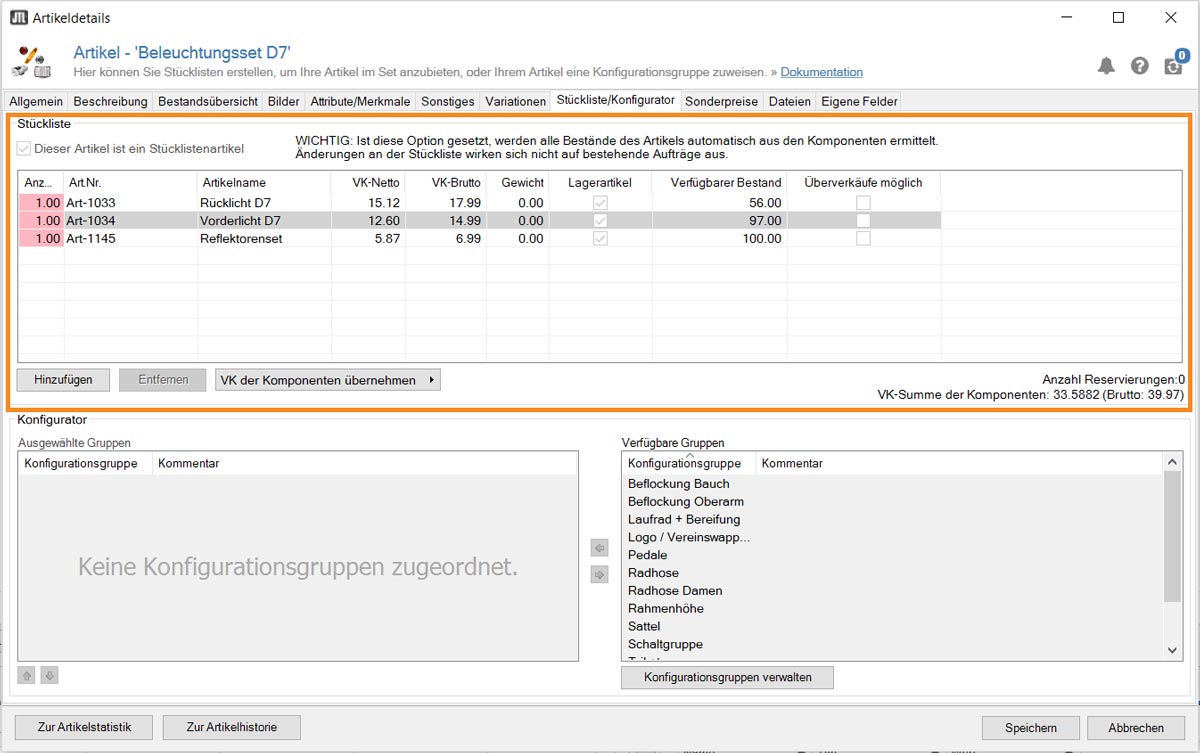This screenshot has height=753, width=1200.
Task: Click the Speichern button
Action: tap(1030, 728)
